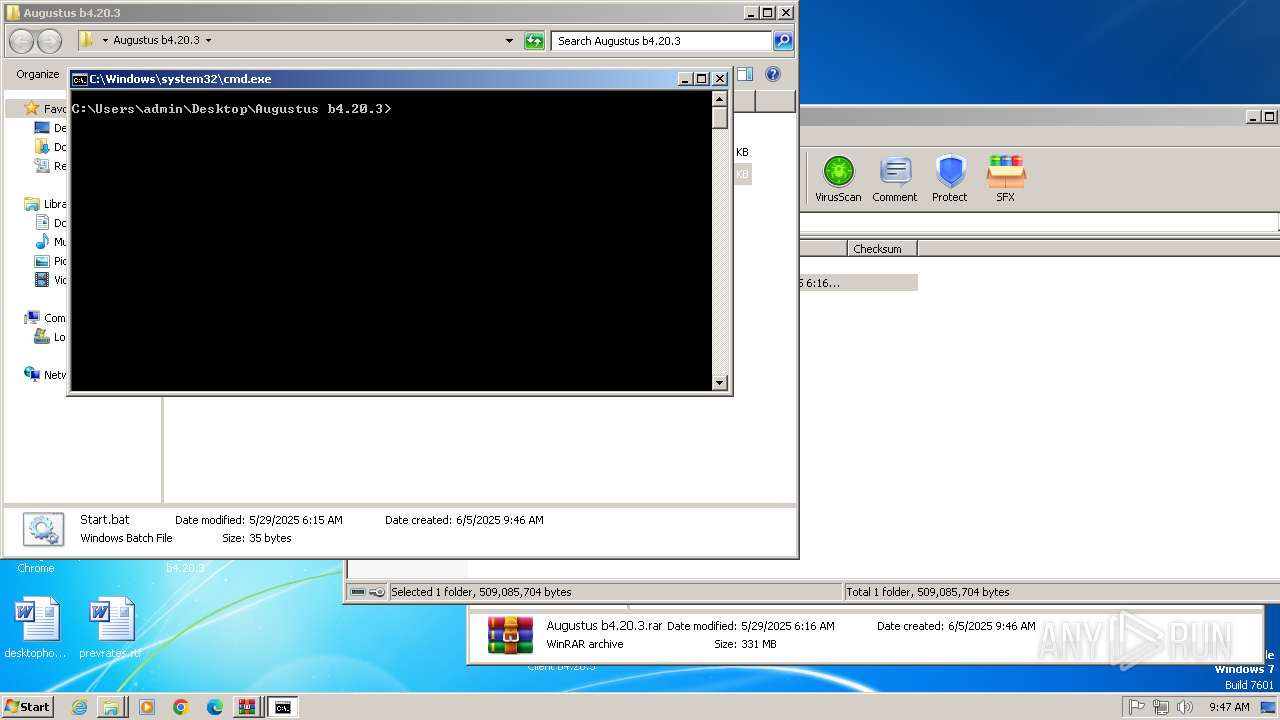The width and height of the screenshot is (1280, 720).
Task: Click the cmd.exe scroll down arrow
Action: [719, 382]
